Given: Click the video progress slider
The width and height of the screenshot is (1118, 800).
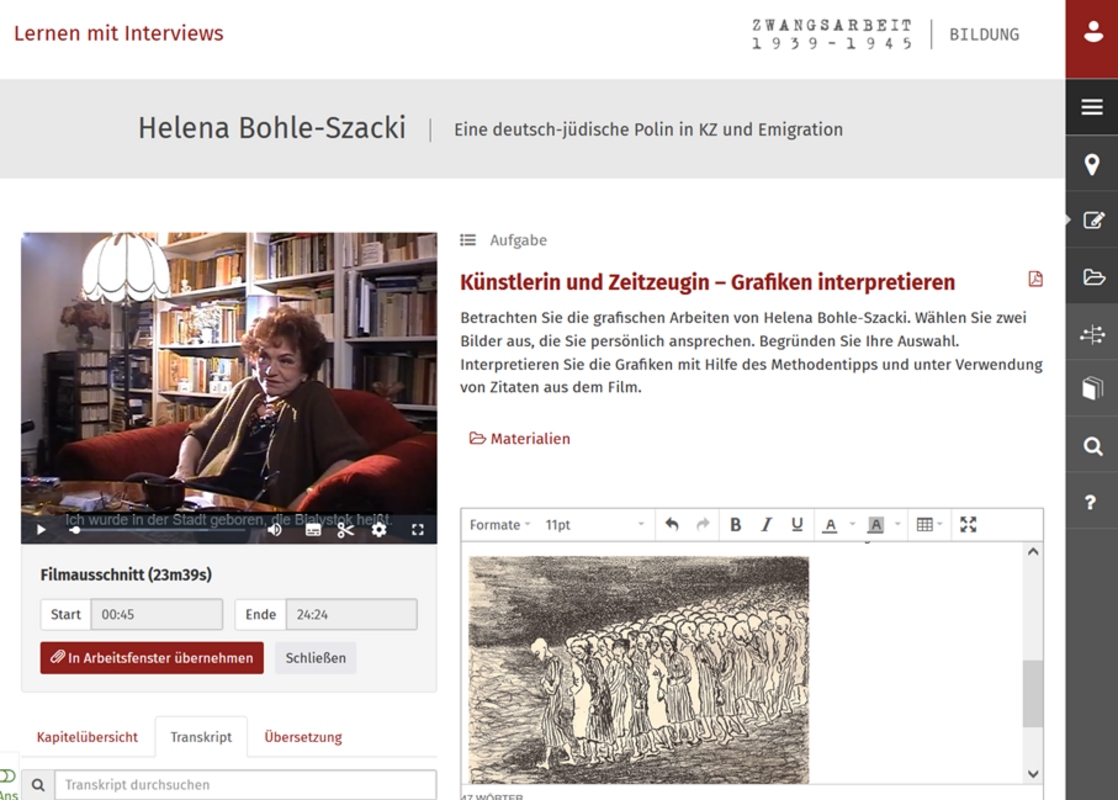Looking at the screenshot, I should [160, 530].
